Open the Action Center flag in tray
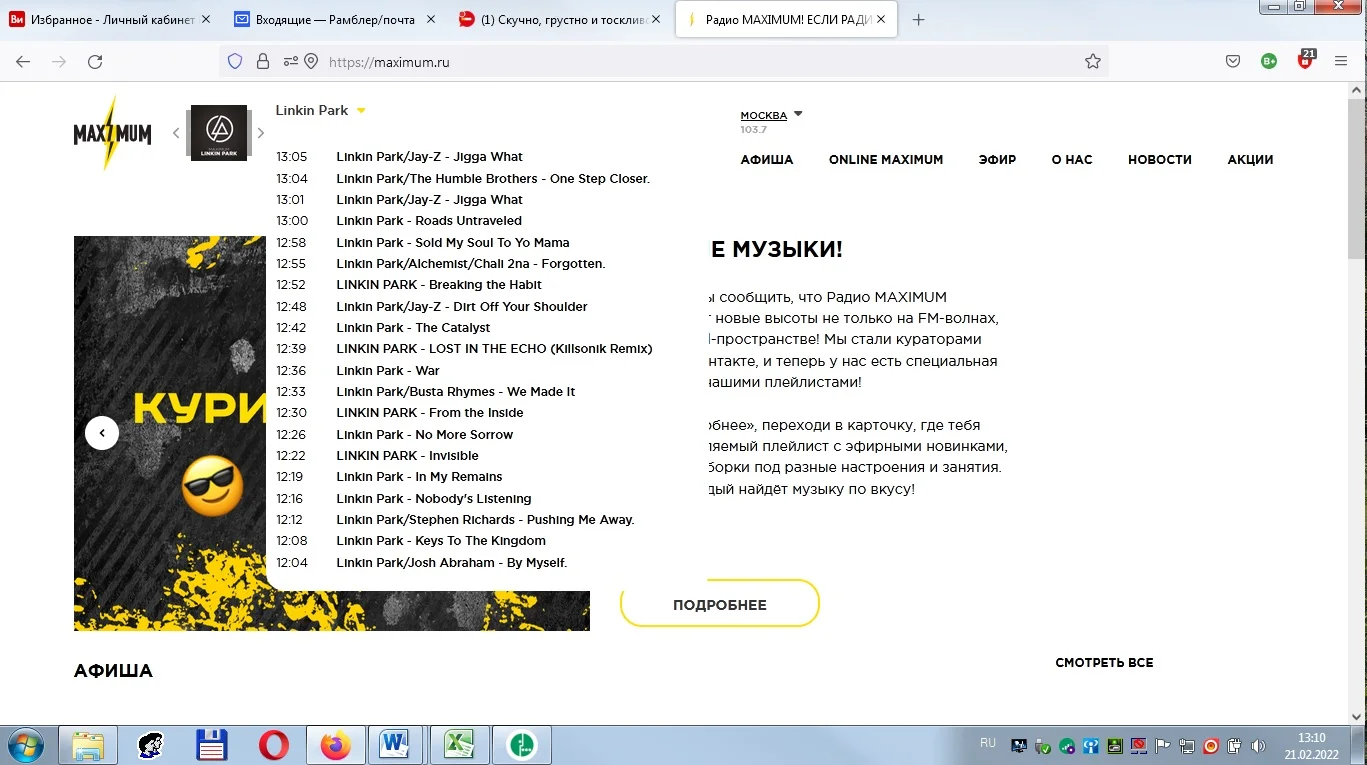 pyautogui.click(x=1162, y=746)
